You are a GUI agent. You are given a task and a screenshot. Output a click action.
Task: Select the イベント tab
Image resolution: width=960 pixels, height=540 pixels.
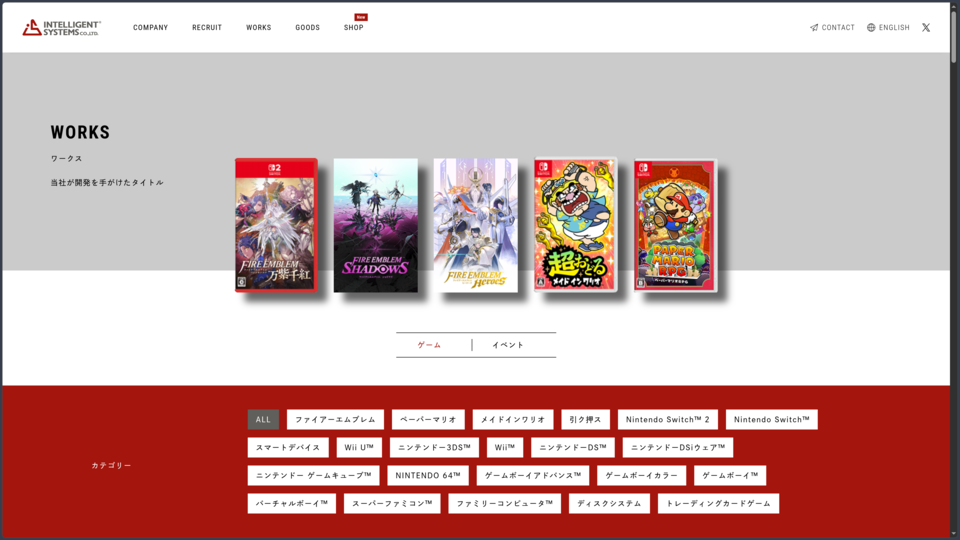pos(508,345)
